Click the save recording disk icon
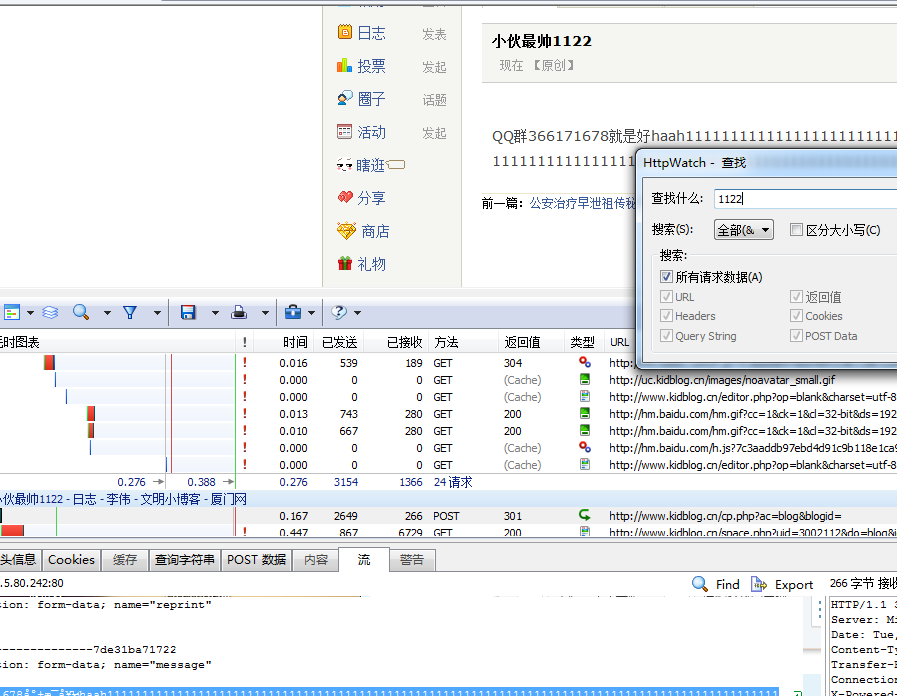 [x=188, y=312]
